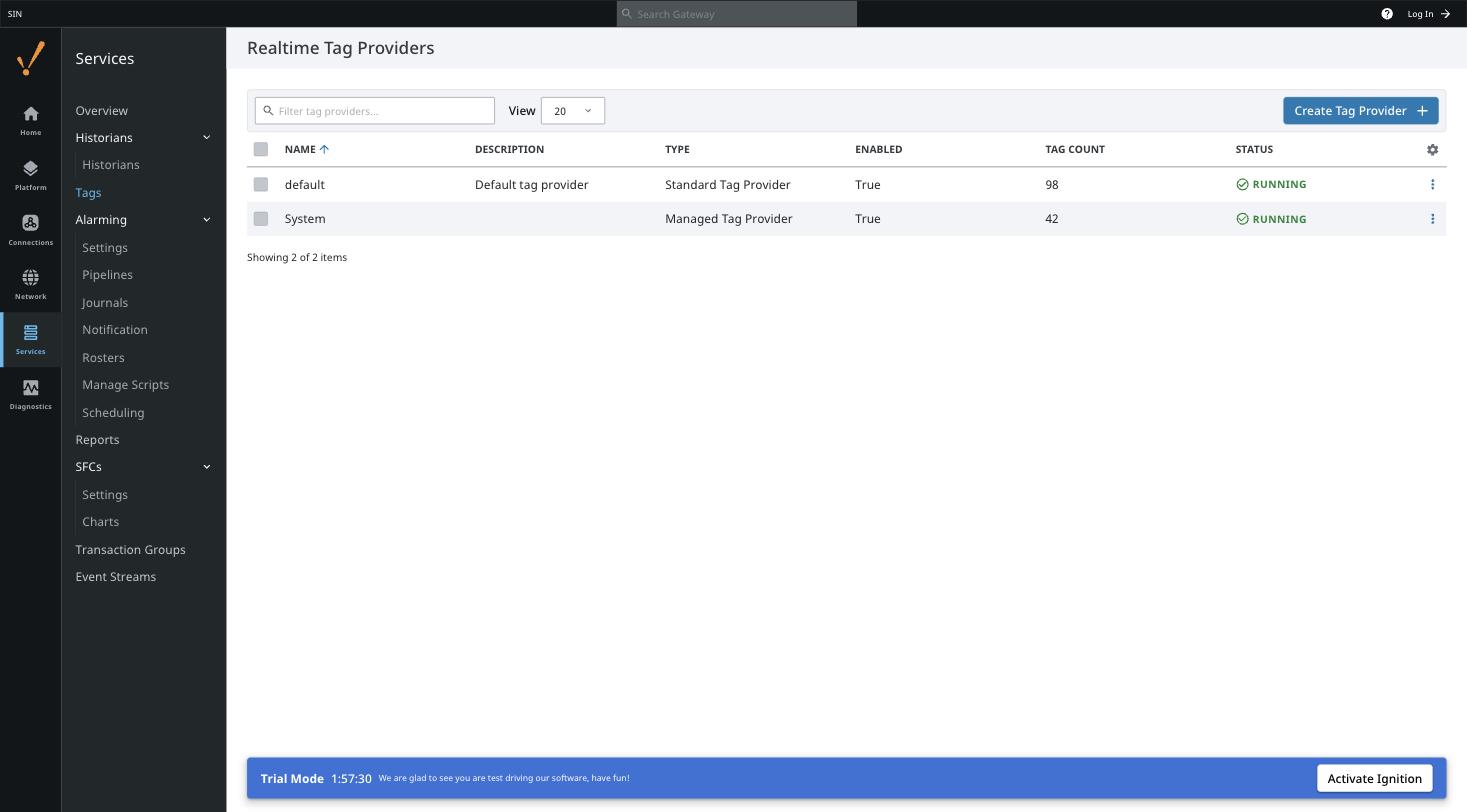Open Alarming Settings
Screen dimensions: 1467x812
coord(105,247)
